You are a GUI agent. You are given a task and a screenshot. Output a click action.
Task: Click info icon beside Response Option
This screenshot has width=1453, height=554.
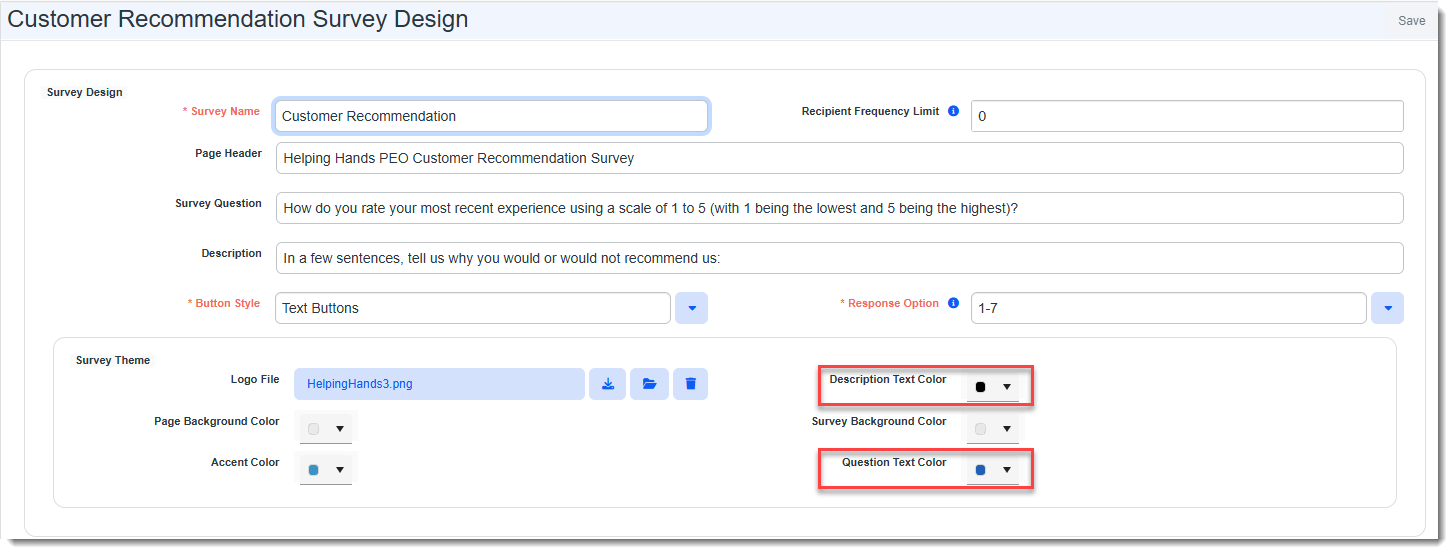tap(953, 303)
